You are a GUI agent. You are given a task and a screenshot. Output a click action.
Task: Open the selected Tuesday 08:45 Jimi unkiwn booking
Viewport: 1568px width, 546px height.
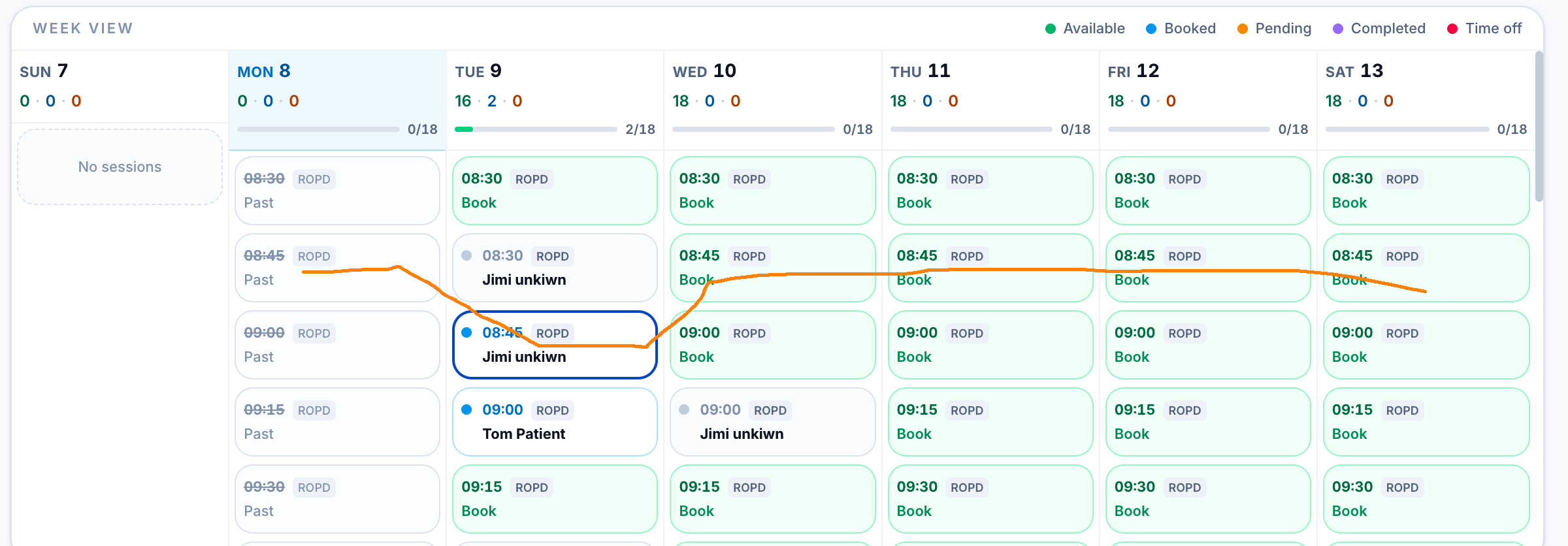point(555,345)
